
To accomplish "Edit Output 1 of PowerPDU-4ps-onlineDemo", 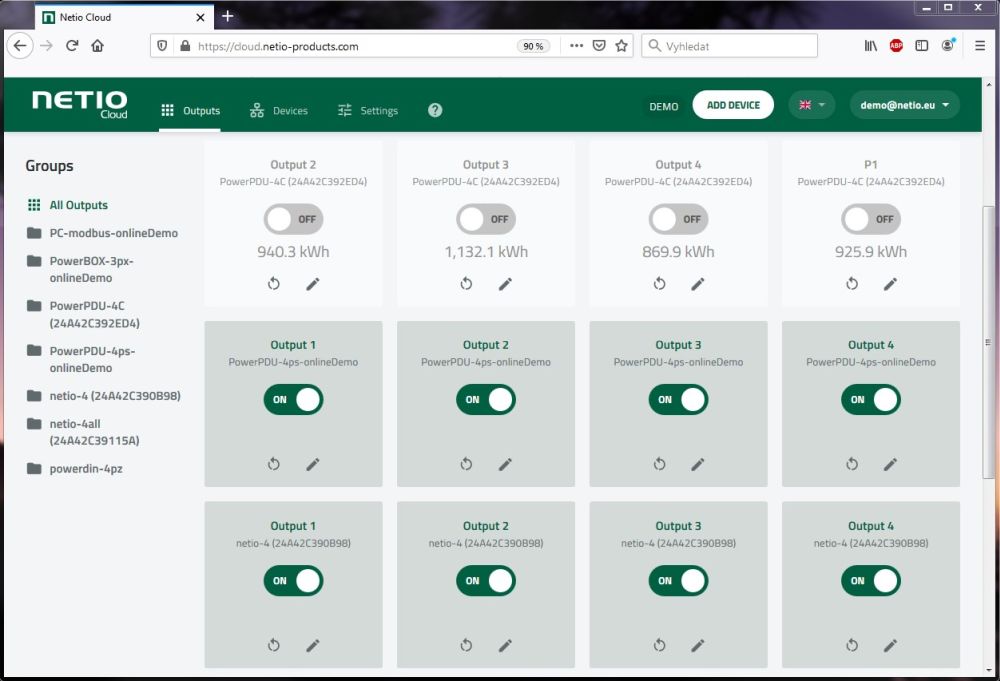I will coord(312,464).
